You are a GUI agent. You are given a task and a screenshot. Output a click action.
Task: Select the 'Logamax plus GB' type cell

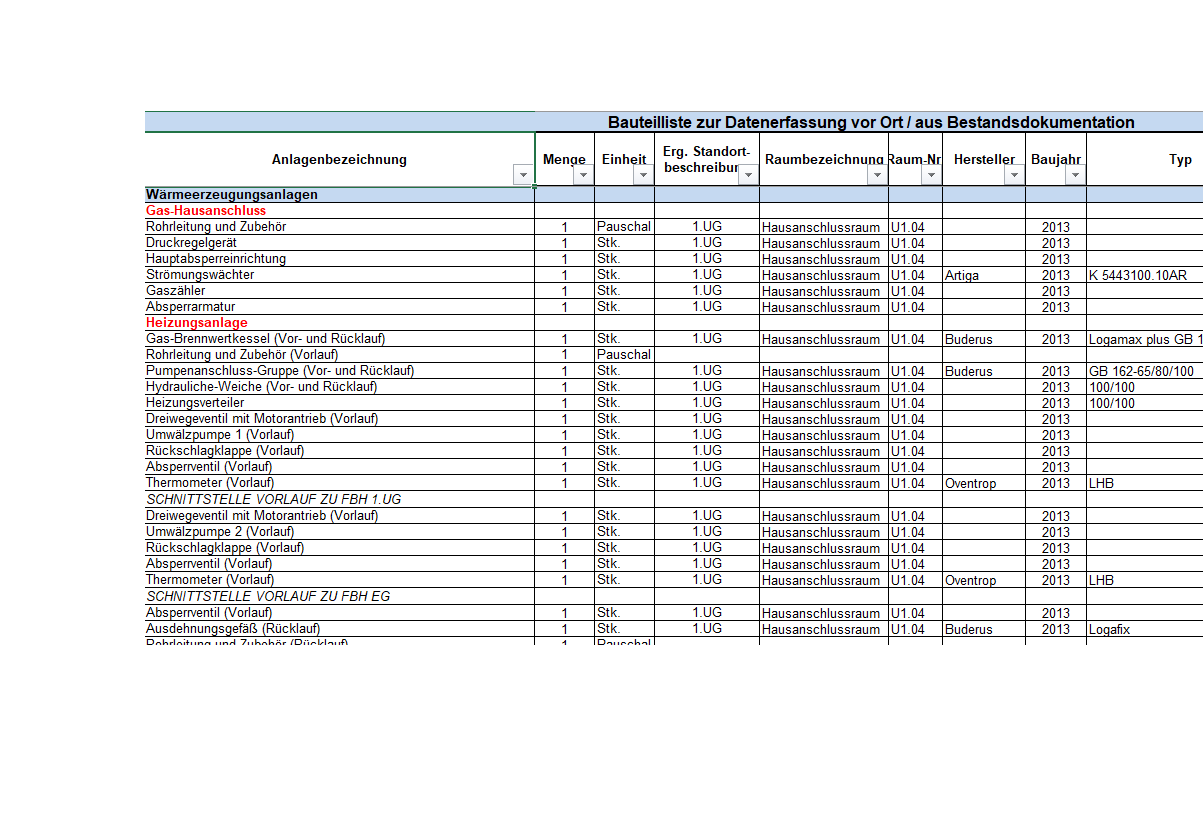1145,339
